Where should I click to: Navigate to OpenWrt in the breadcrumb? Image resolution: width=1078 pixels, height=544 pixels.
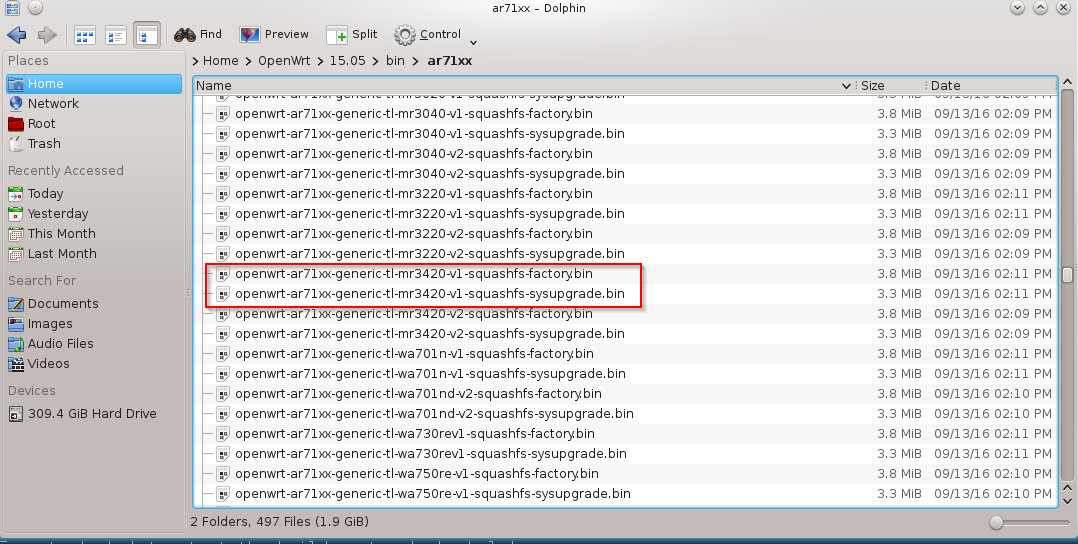286,61
